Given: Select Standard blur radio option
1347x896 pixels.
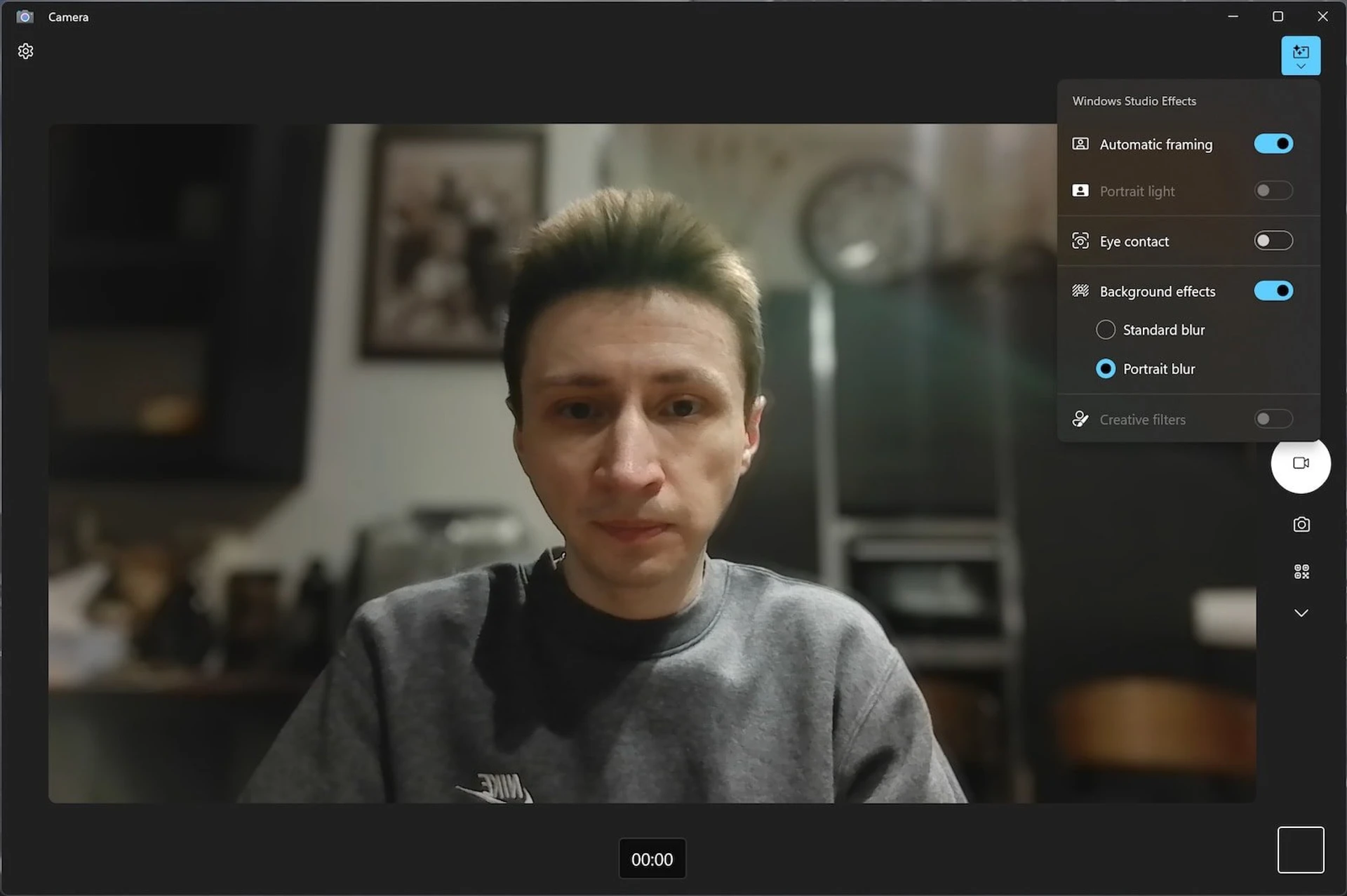Looking at the screenshot, I should (1105, 330).
